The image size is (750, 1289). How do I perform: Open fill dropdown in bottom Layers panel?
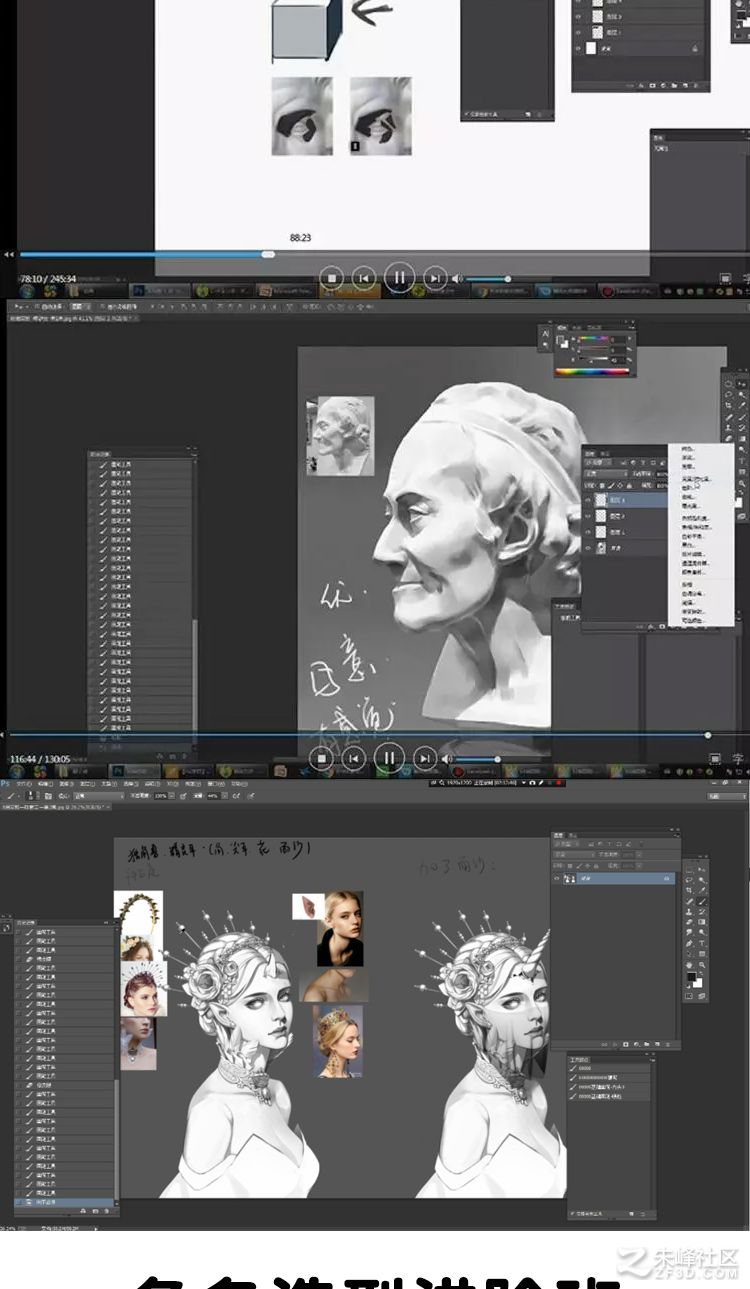639,866
